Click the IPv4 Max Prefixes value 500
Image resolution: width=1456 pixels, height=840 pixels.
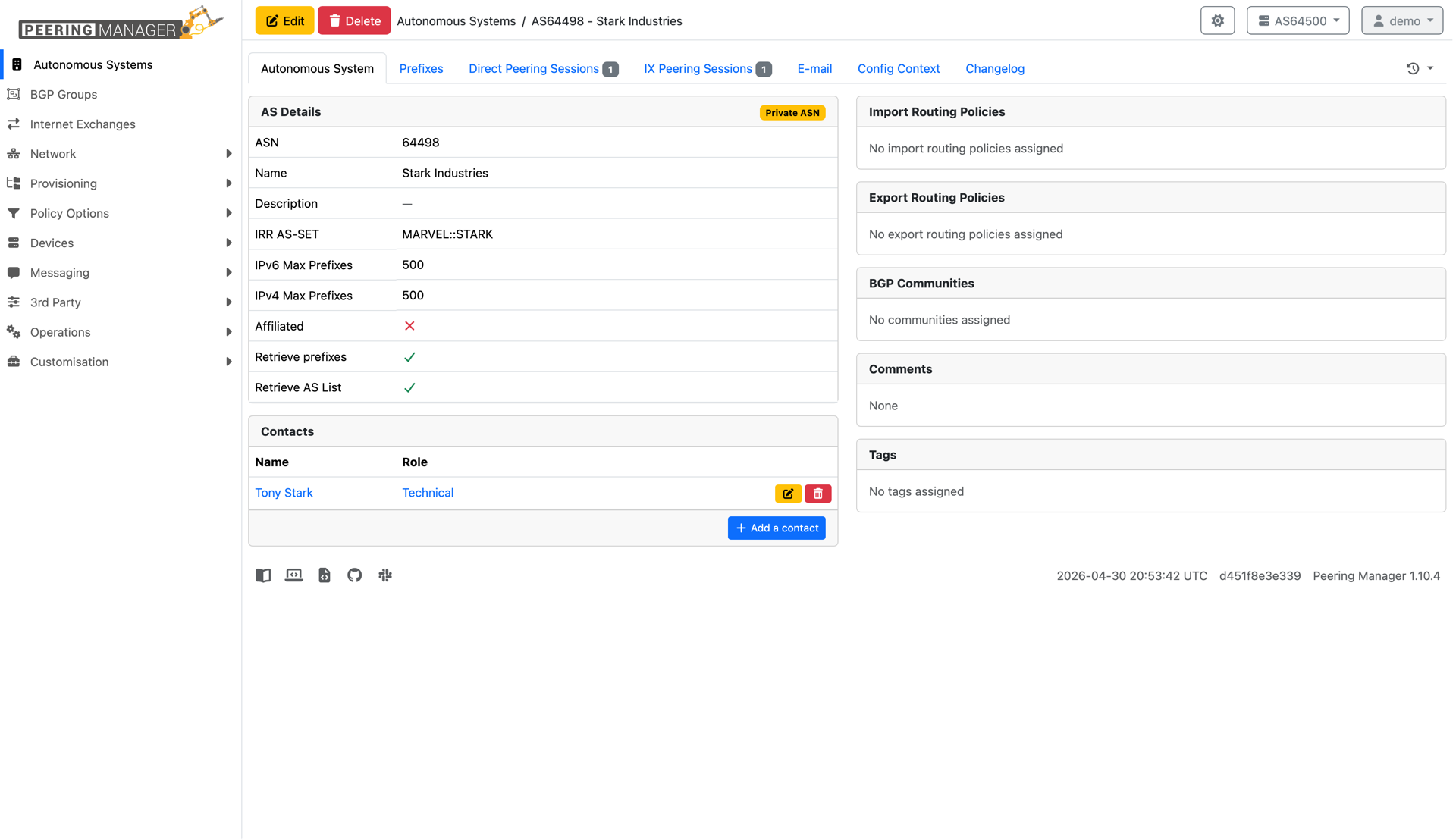(413, 296)
